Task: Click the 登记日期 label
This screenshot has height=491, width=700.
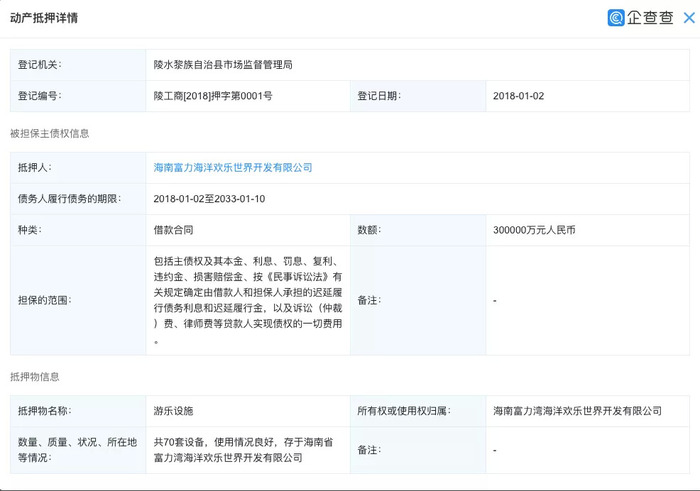Action: click(379, 96)
